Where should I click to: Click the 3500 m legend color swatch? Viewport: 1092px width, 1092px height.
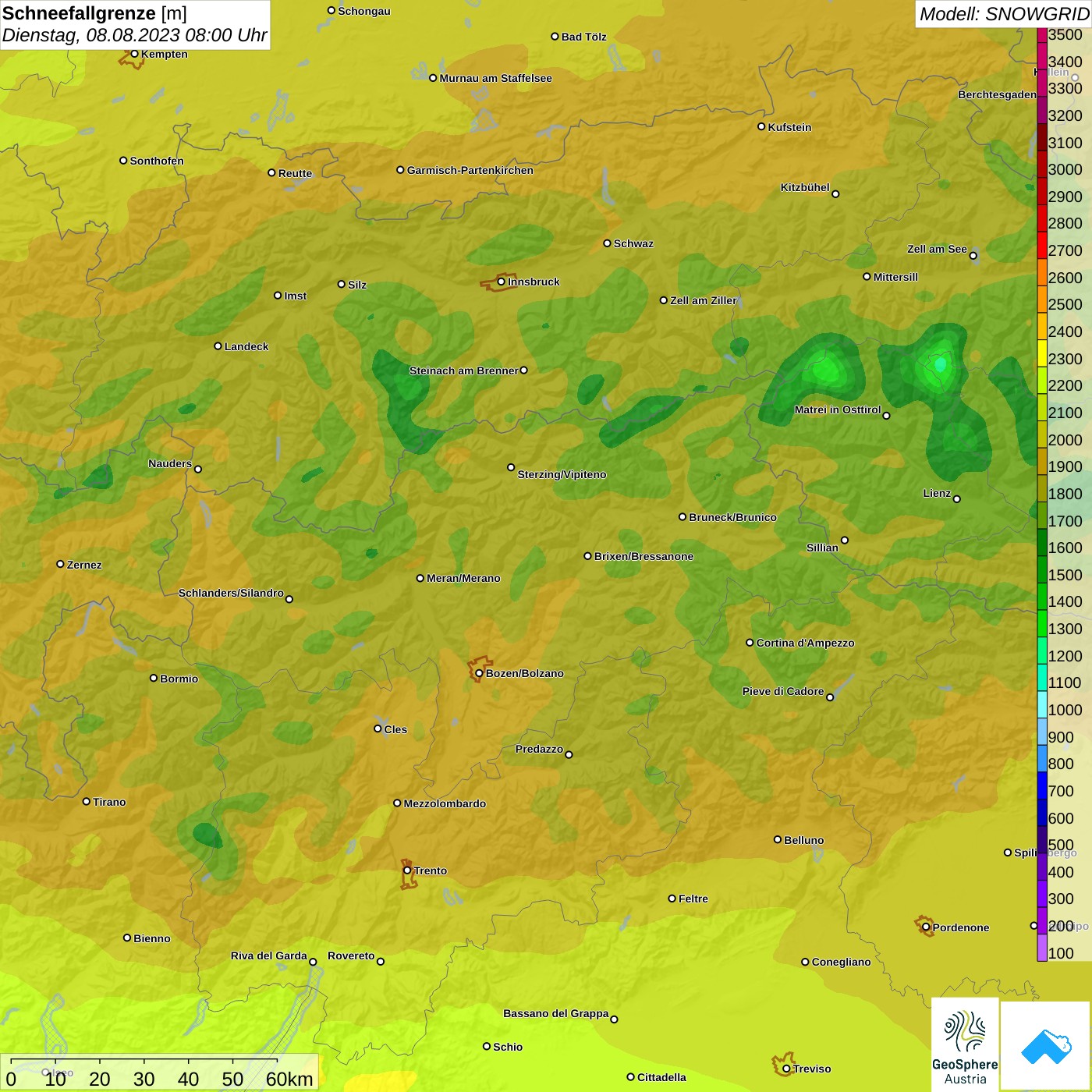pos(1041,34)
